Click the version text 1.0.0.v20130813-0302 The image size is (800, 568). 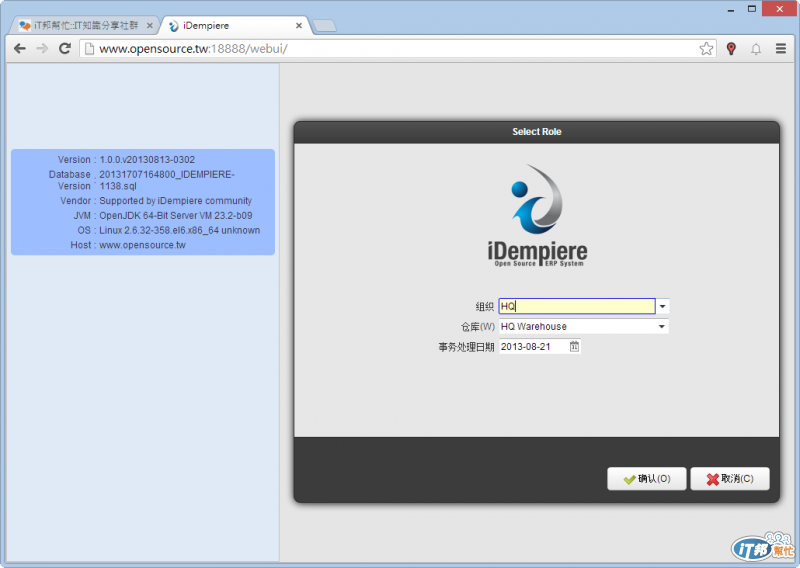(x=147, y=160)
